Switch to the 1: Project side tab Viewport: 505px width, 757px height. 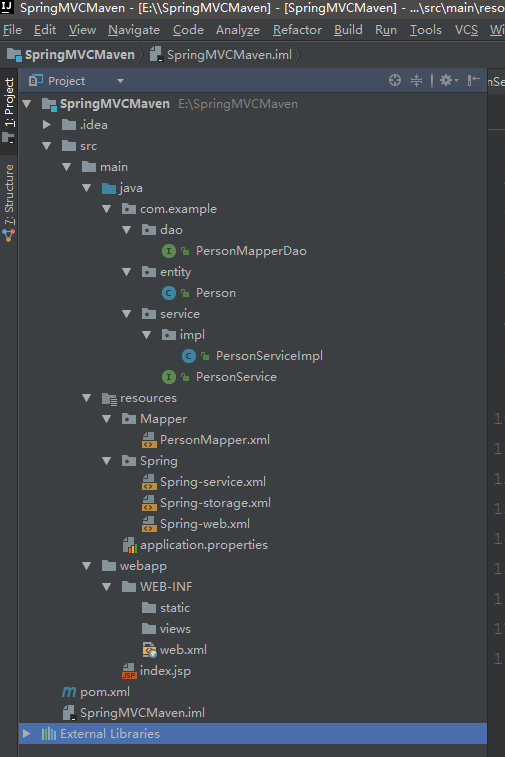9,112
